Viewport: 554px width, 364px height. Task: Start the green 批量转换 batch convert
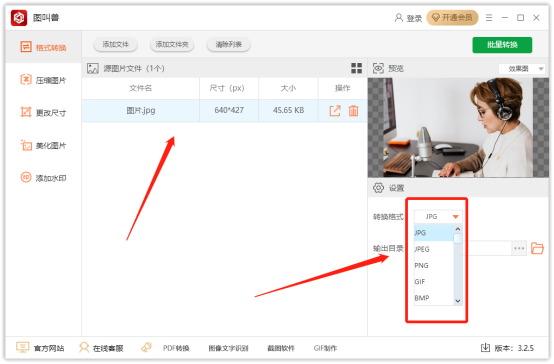coord(502,45)
